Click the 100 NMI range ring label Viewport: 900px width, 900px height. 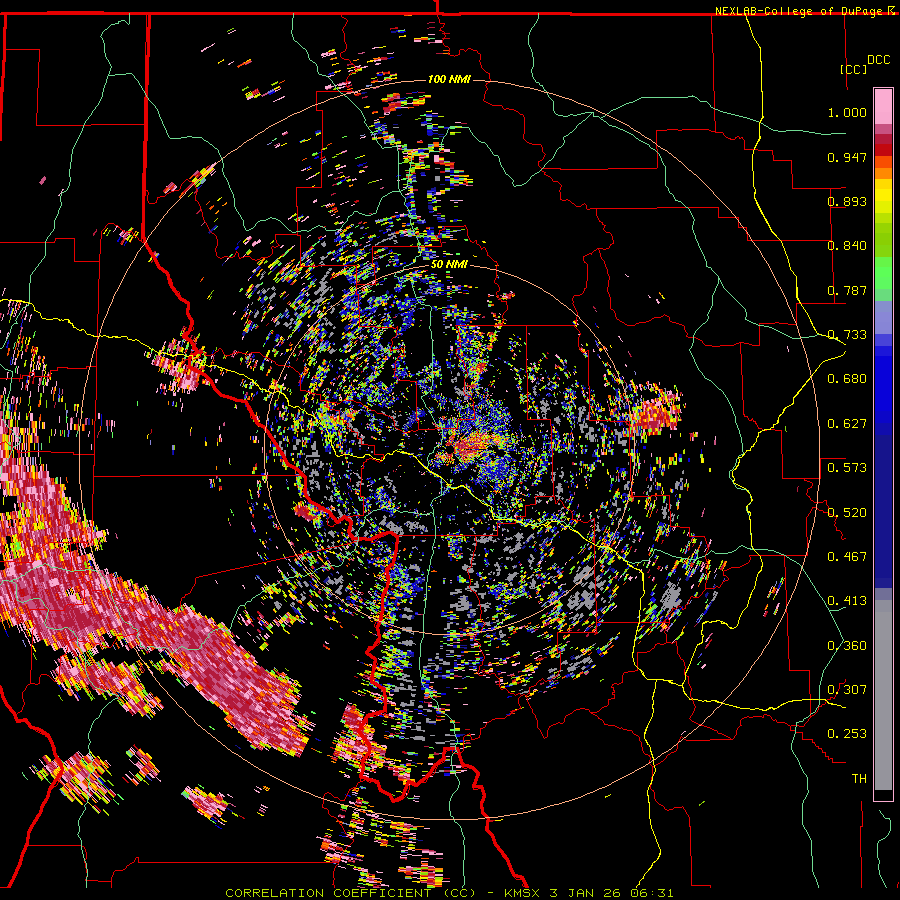(x=449, y=79)
